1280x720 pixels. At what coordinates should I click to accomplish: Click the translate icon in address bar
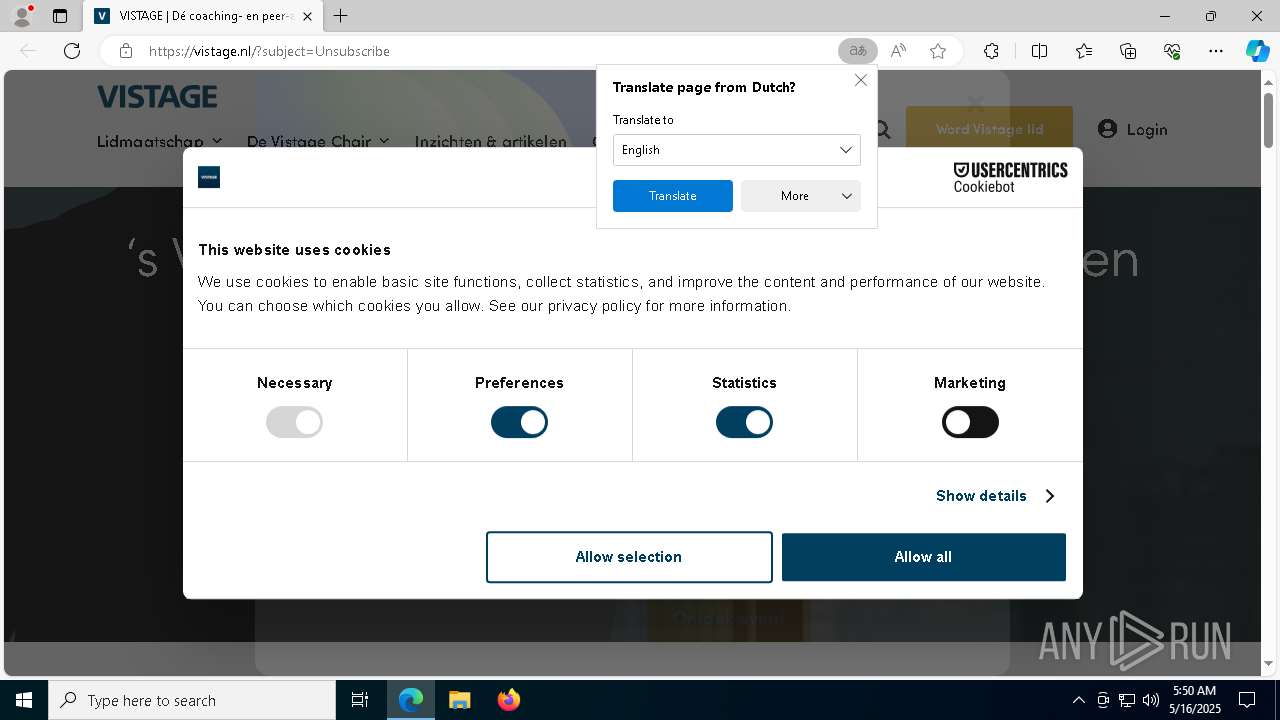(x=857, y=51)
